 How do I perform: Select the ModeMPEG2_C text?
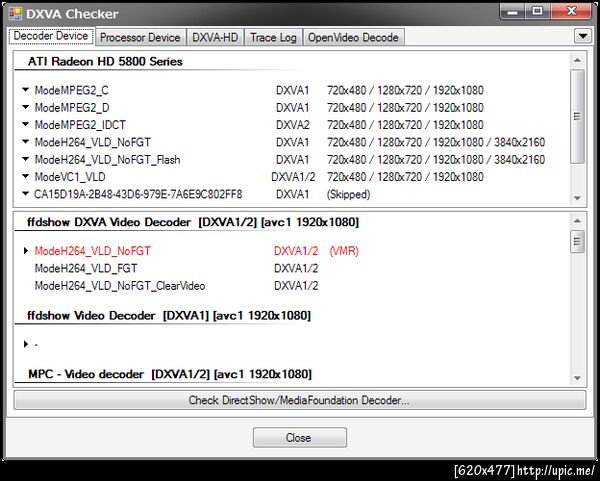[72, 90]
